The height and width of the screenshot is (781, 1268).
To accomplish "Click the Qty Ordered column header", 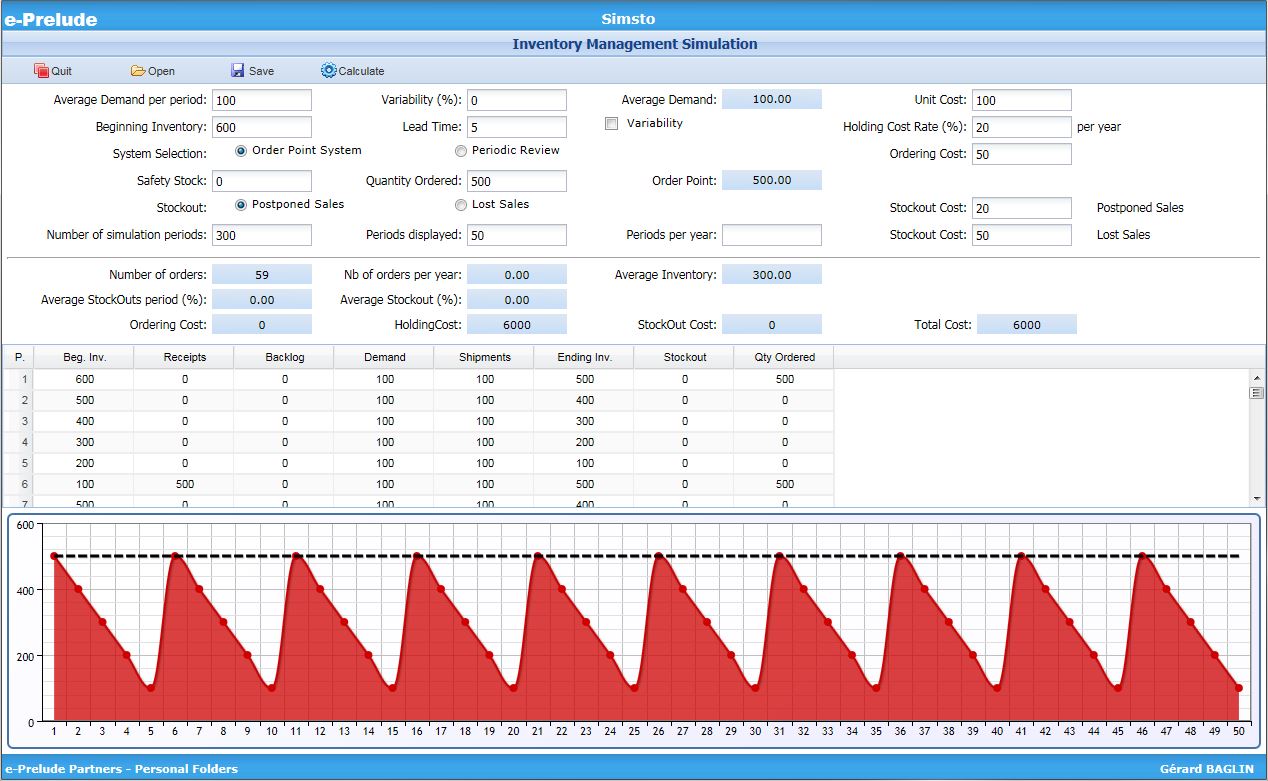I will pos(784,357).
